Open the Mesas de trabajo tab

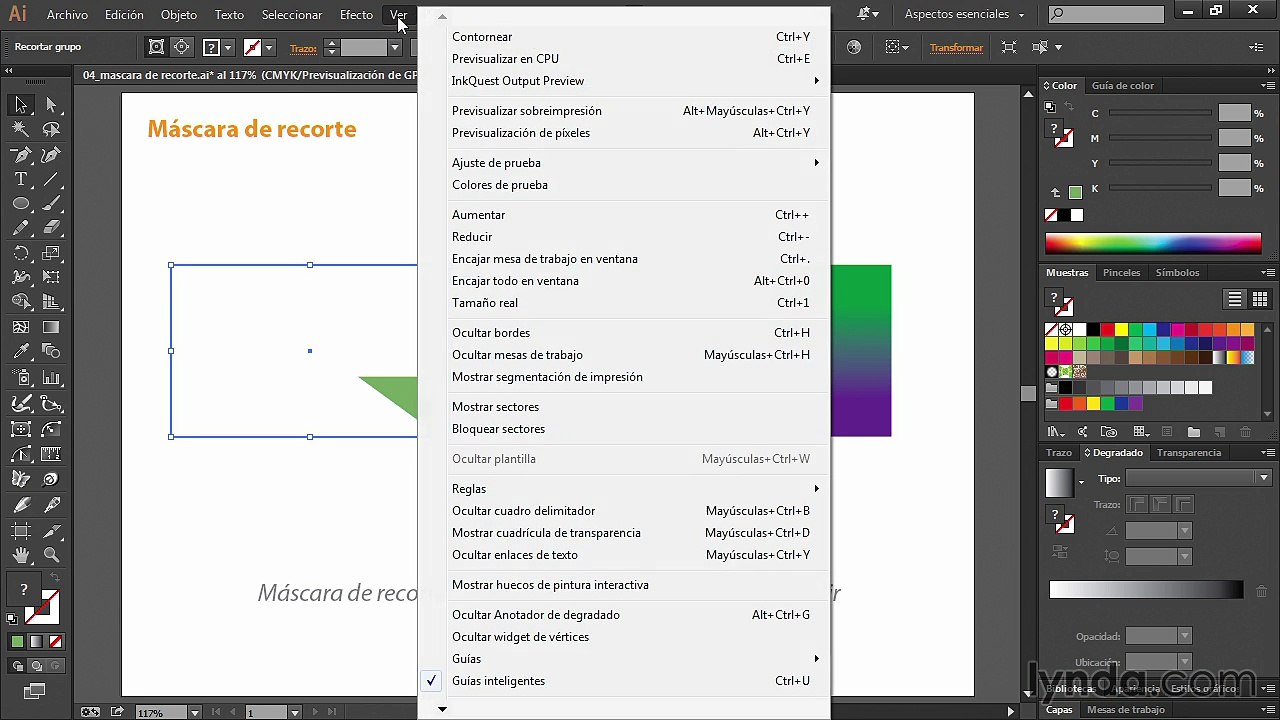[1125, 710]
